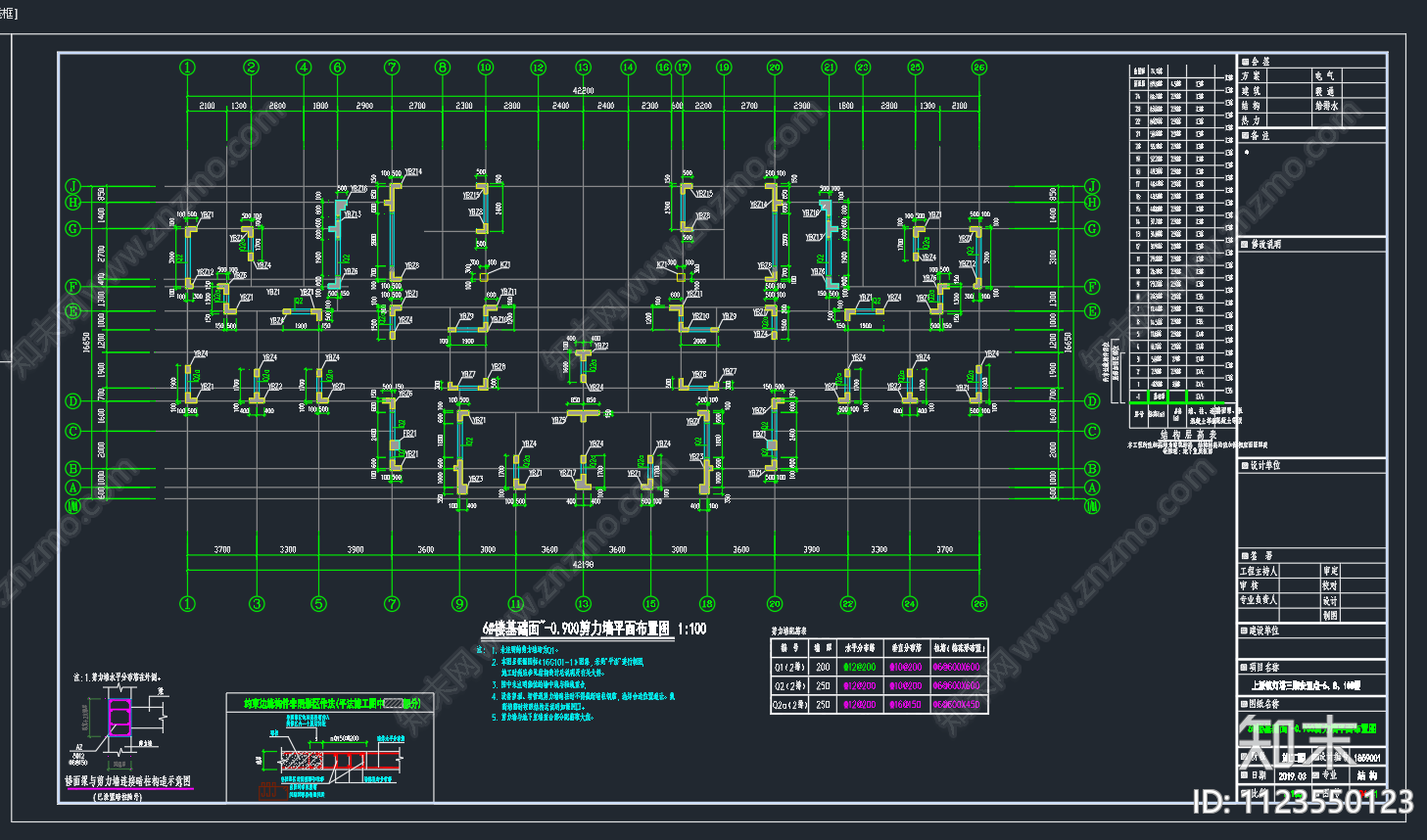Select grid axis bubble 24
The height and width of the screenshot is (840, 1427).
(910, 604)
